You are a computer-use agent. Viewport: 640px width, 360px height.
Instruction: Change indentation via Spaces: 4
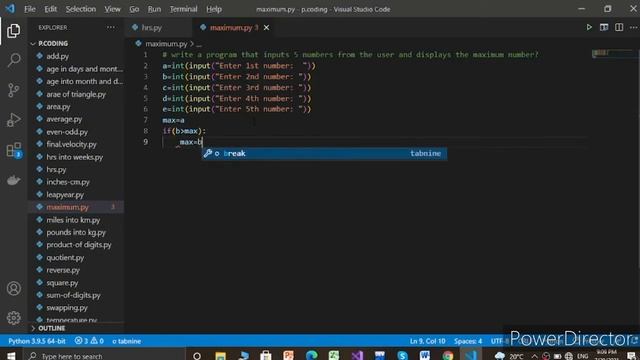pyautogui.click(x=468, y=341)
